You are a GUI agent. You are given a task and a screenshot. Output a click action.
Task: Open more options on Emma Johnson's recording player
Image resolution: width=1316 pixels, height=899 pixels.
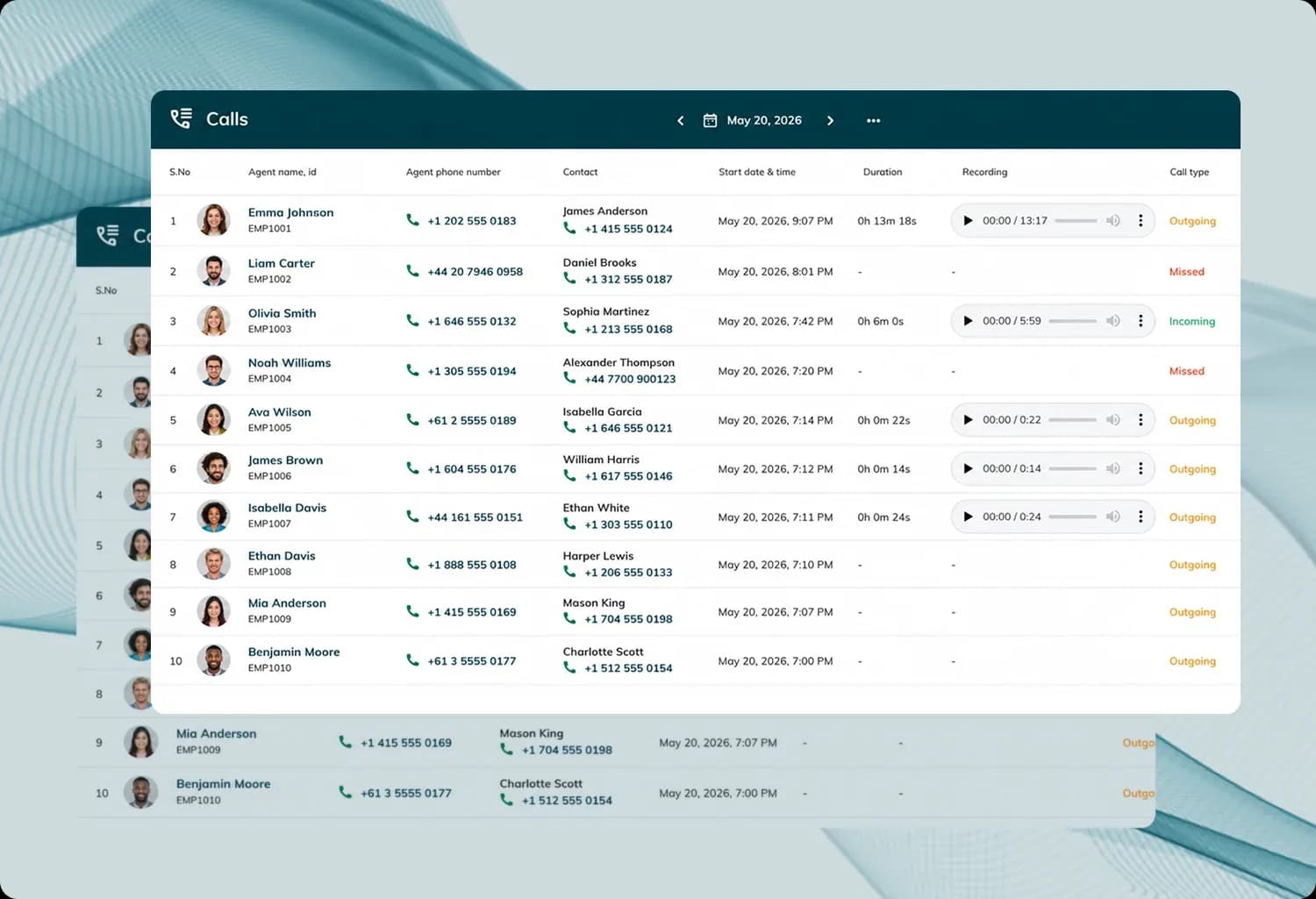tap(1141, 221)
